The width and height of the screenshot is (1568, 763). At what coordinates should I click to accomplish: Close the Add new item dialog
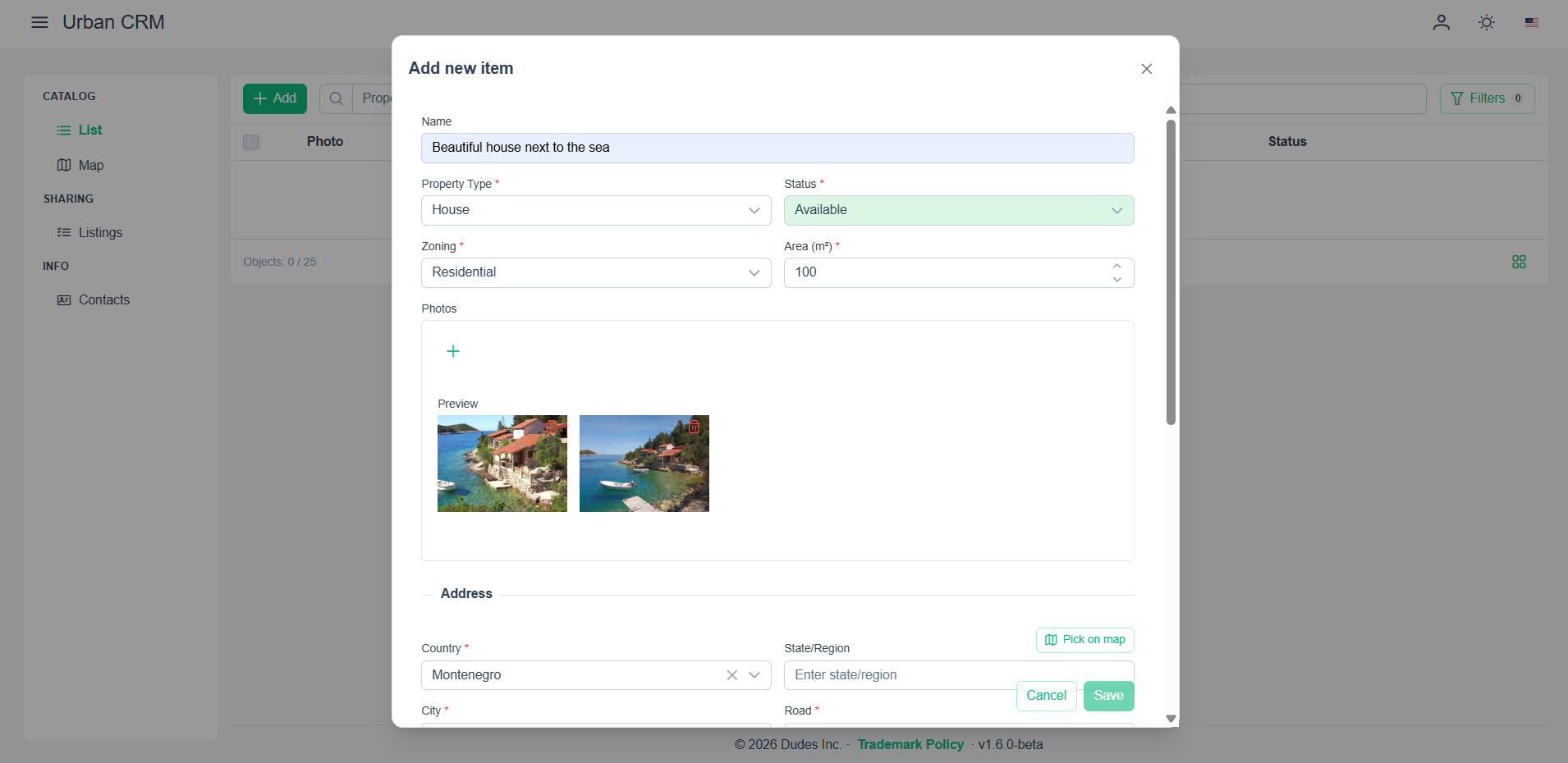(x=1147, y=69)
